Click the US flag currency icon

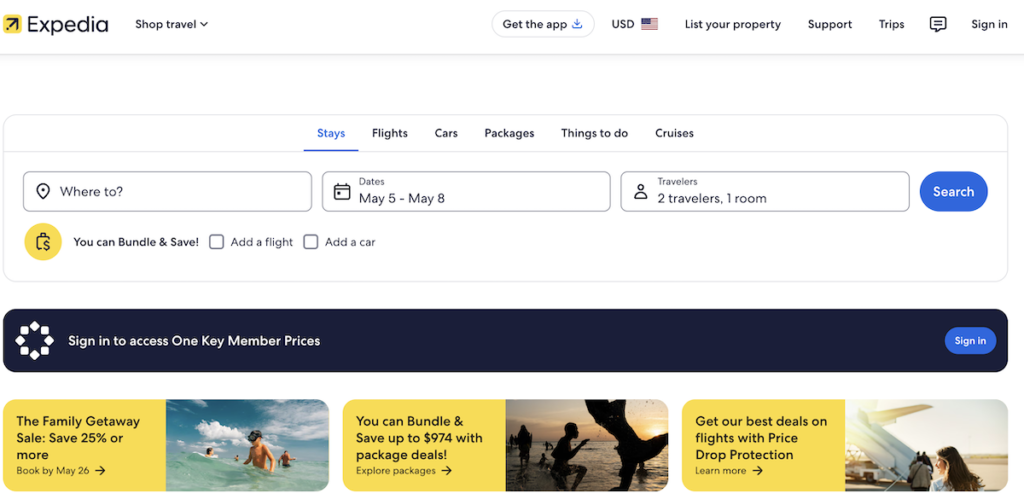tap(649, 24)
